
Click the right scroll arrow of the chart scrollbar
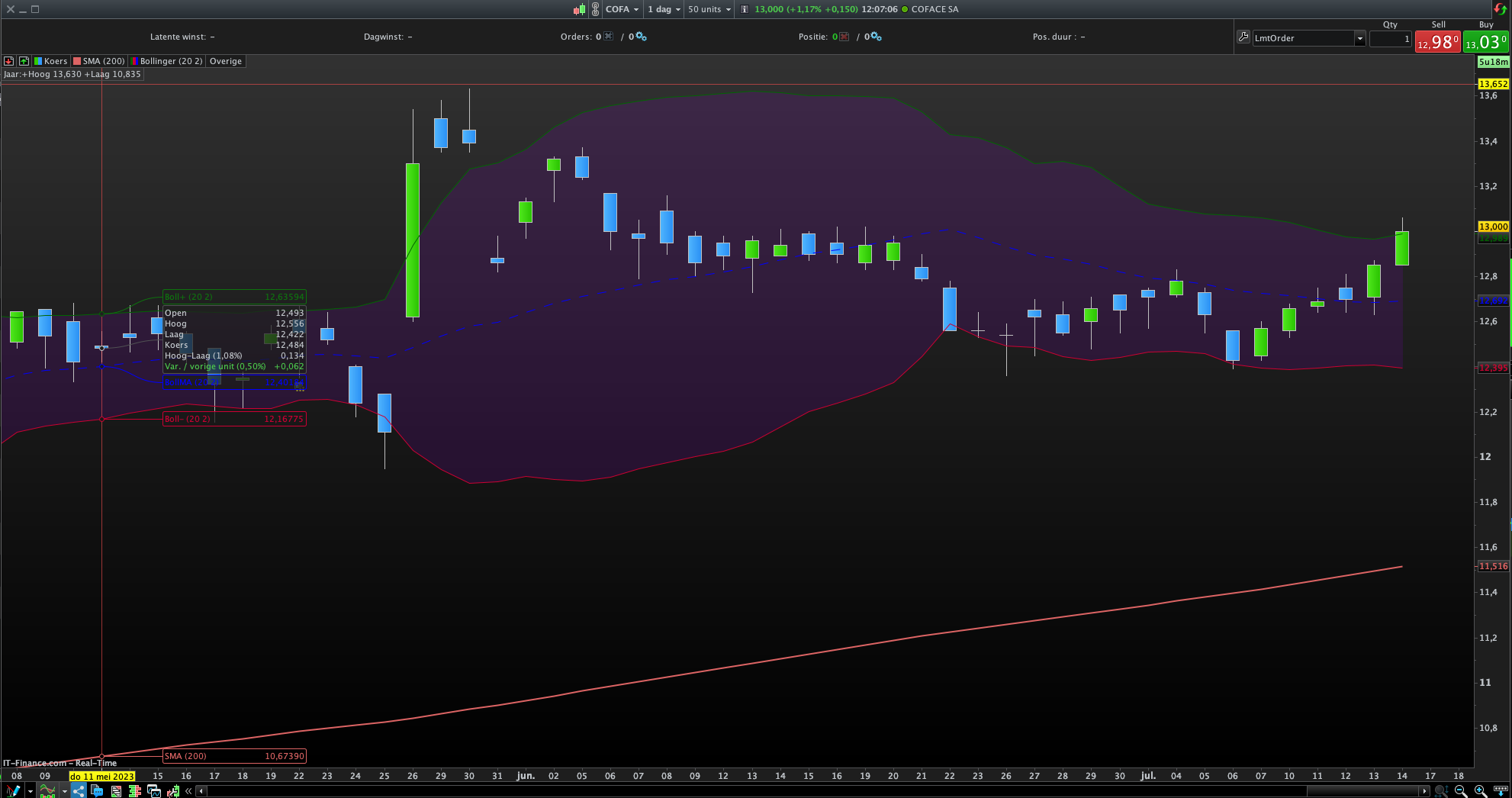[1424, 791]
